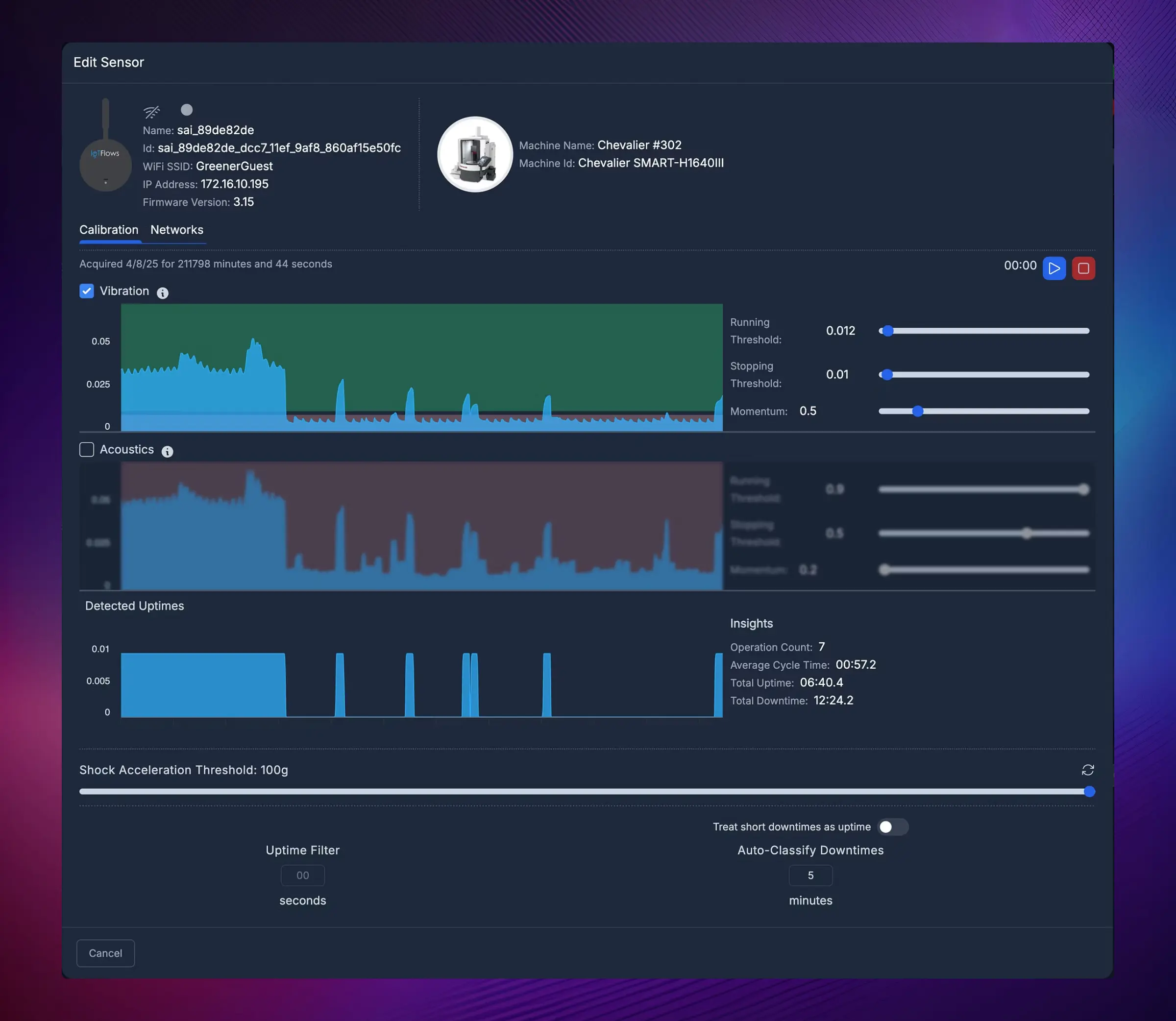
Task: Move the Stopping Threshold slider handle
Action: tap(887, 374)
